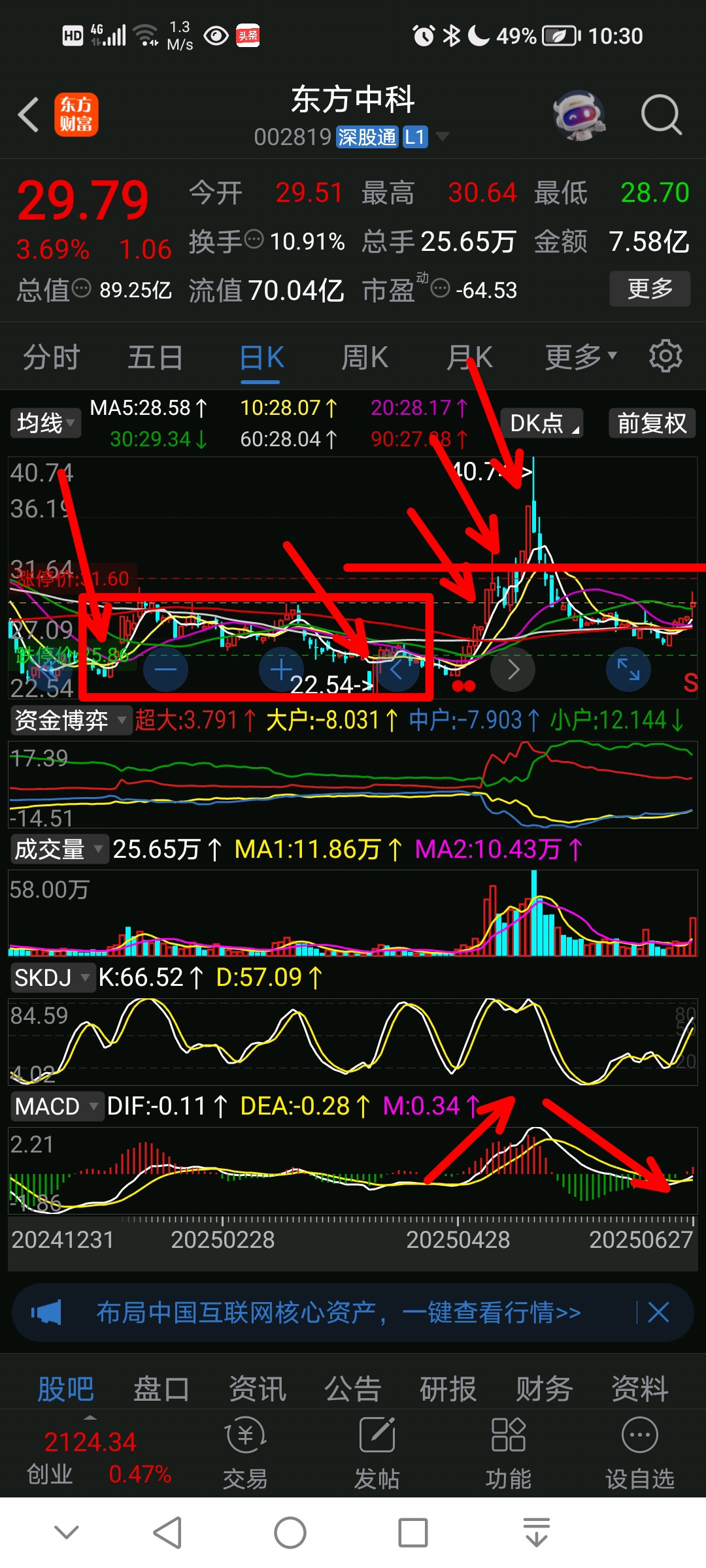
Task: Tap the pull-down menu nav icon
Action: (x=537, y=1533)
